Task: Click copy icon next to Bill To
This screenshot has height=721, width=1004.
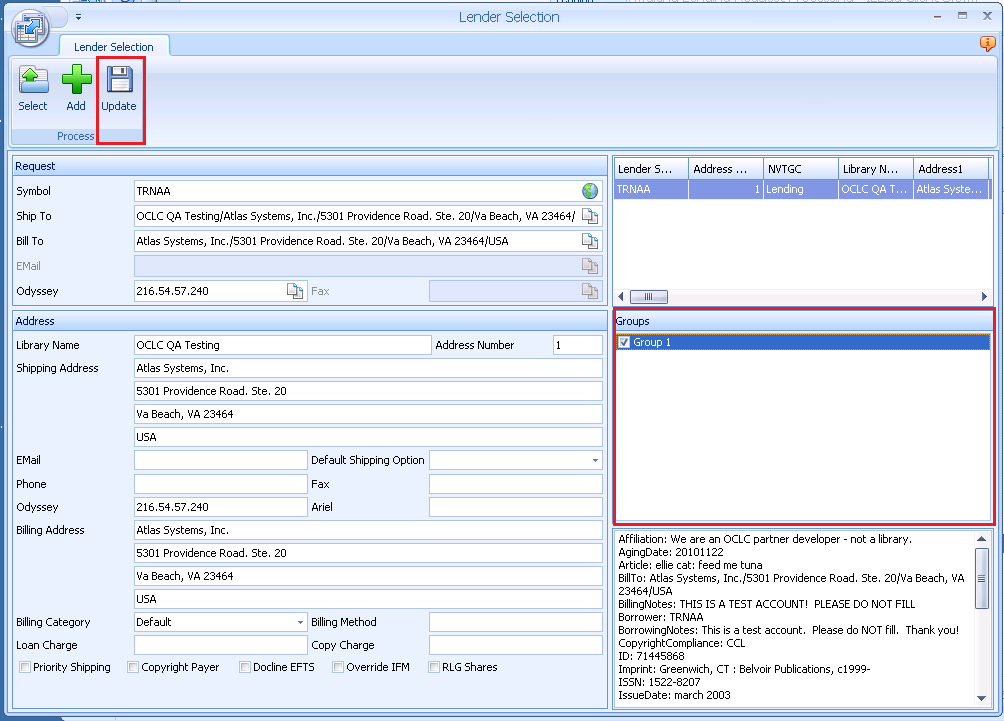Action: [x=590, y=241]
